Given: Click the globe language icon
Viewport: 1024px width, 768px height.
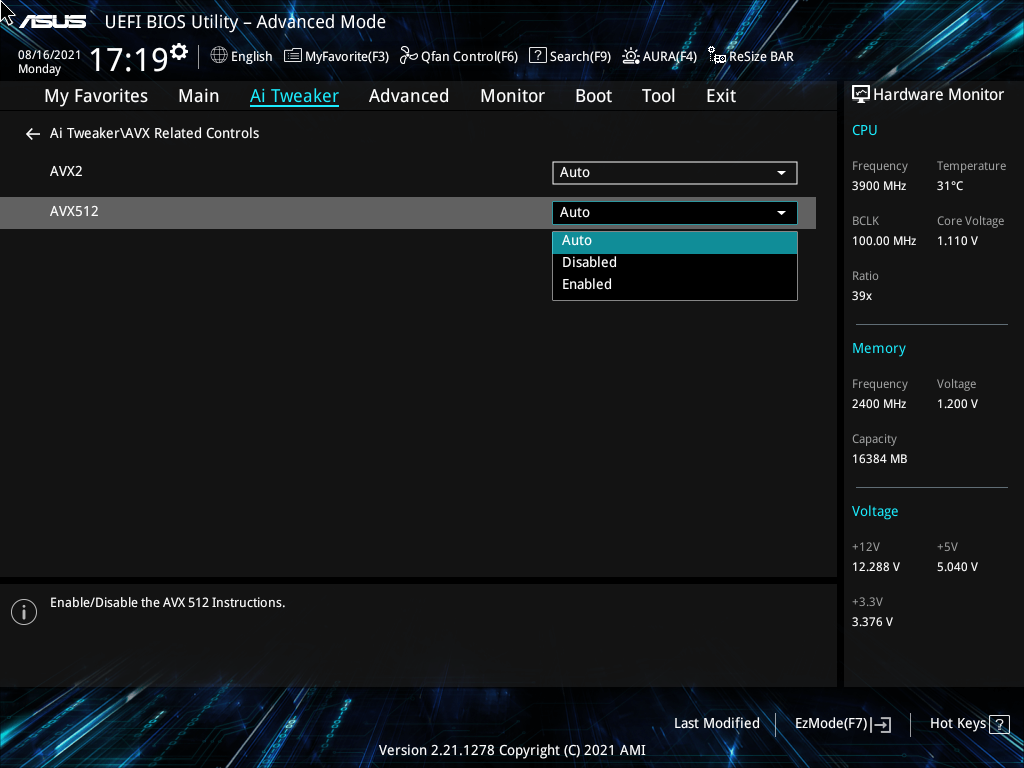Looking at the screenshot, I should coord(219,56).
